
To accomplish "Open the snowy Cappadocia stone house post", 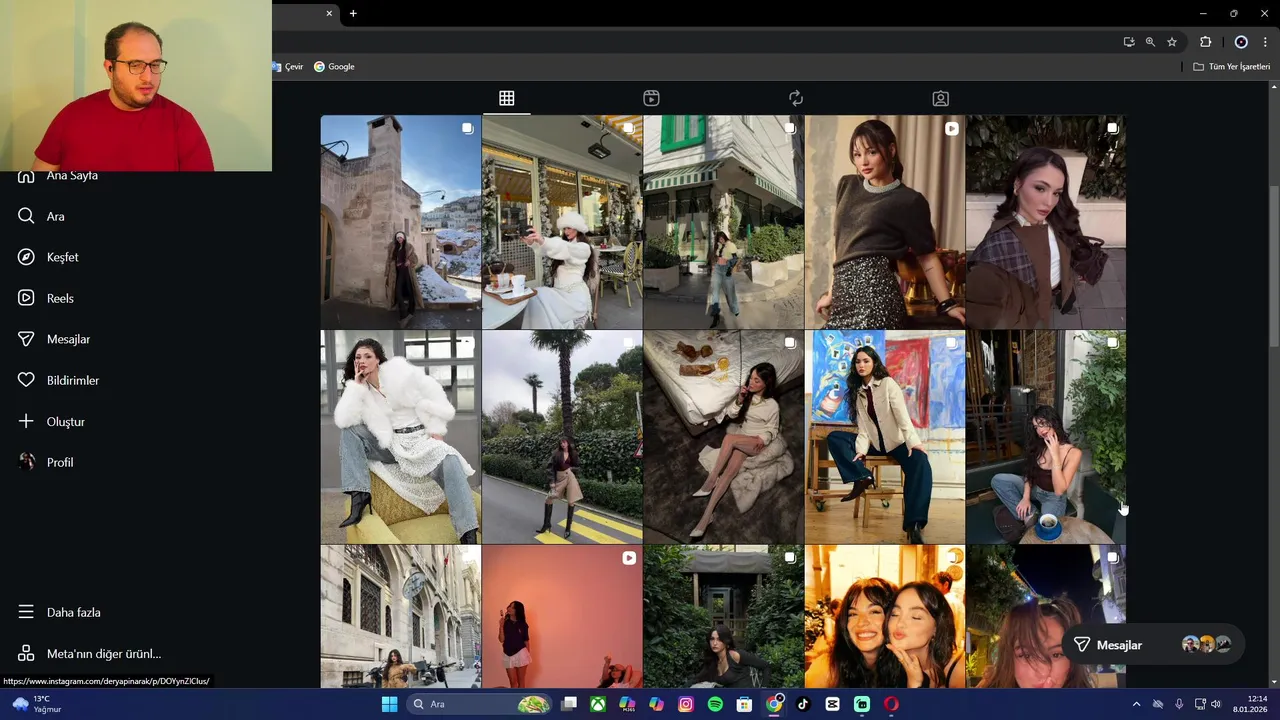I will 400,222.
